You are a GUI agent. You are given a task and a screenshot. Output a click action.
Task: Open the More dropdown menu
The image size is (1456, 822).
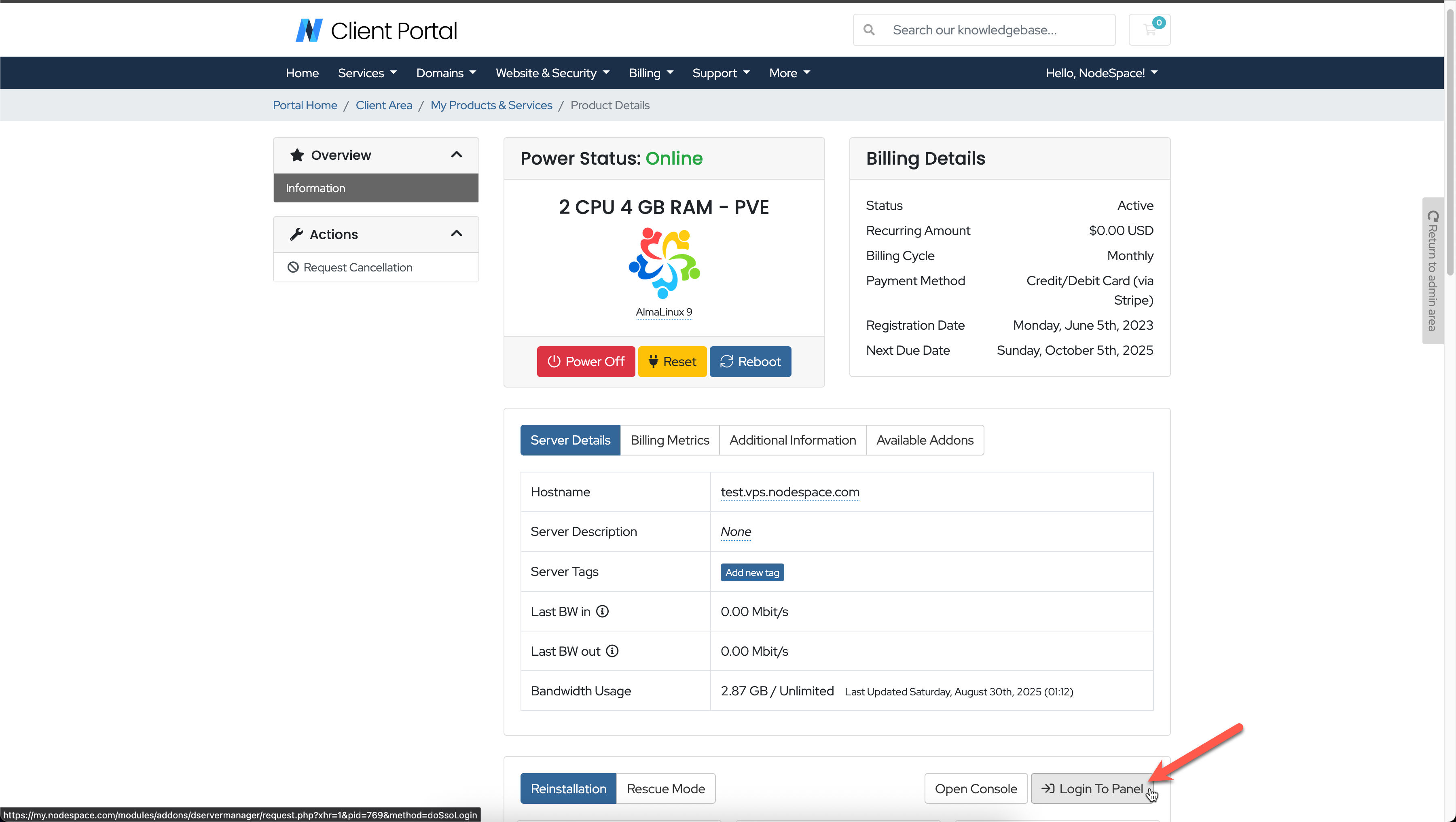(789, 73)
